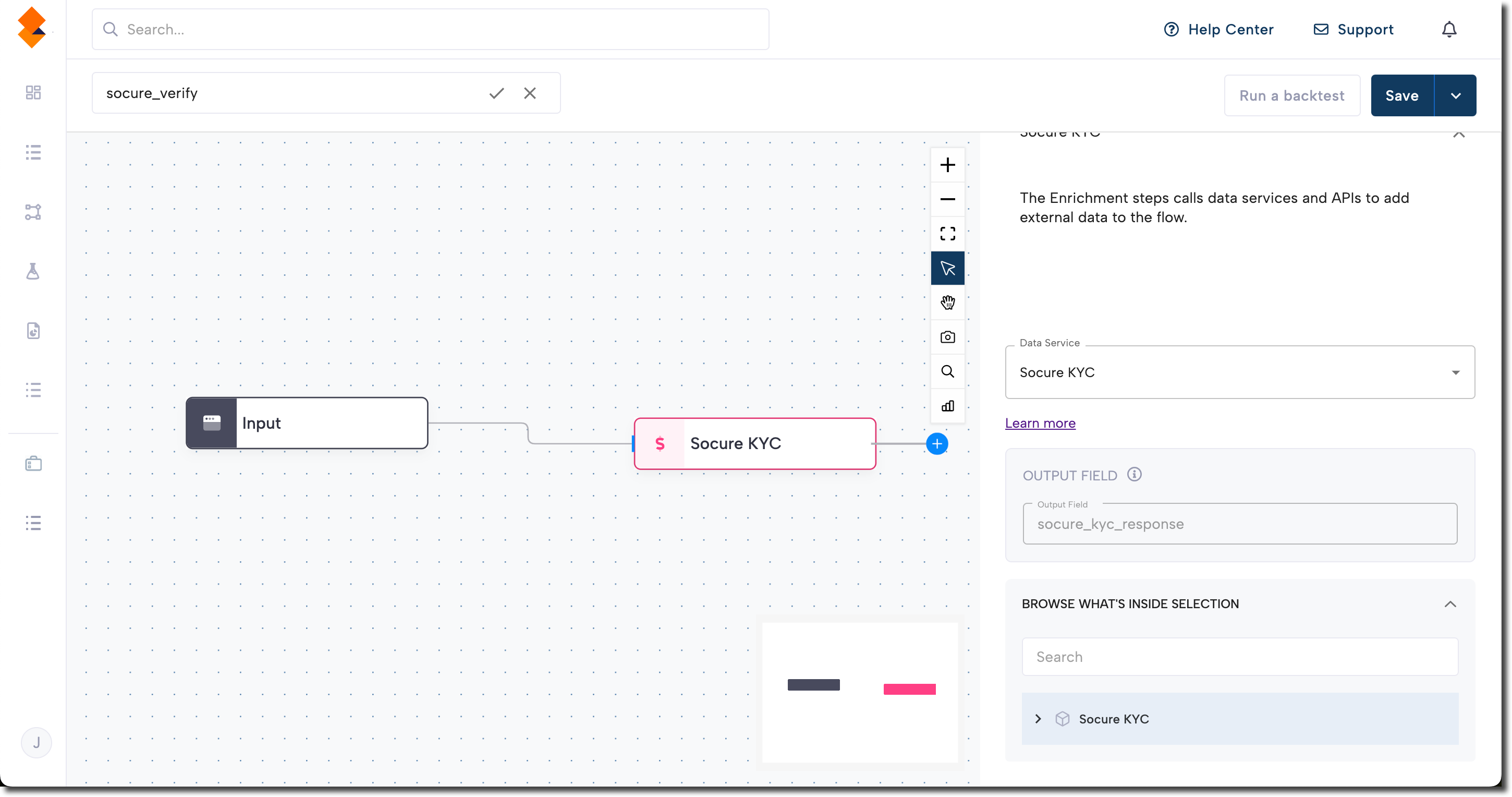The width and height of the screenshot is (1512, 797).
Task: Expand the Socure KYC tree item
Action: click(x=1038, y=719)
